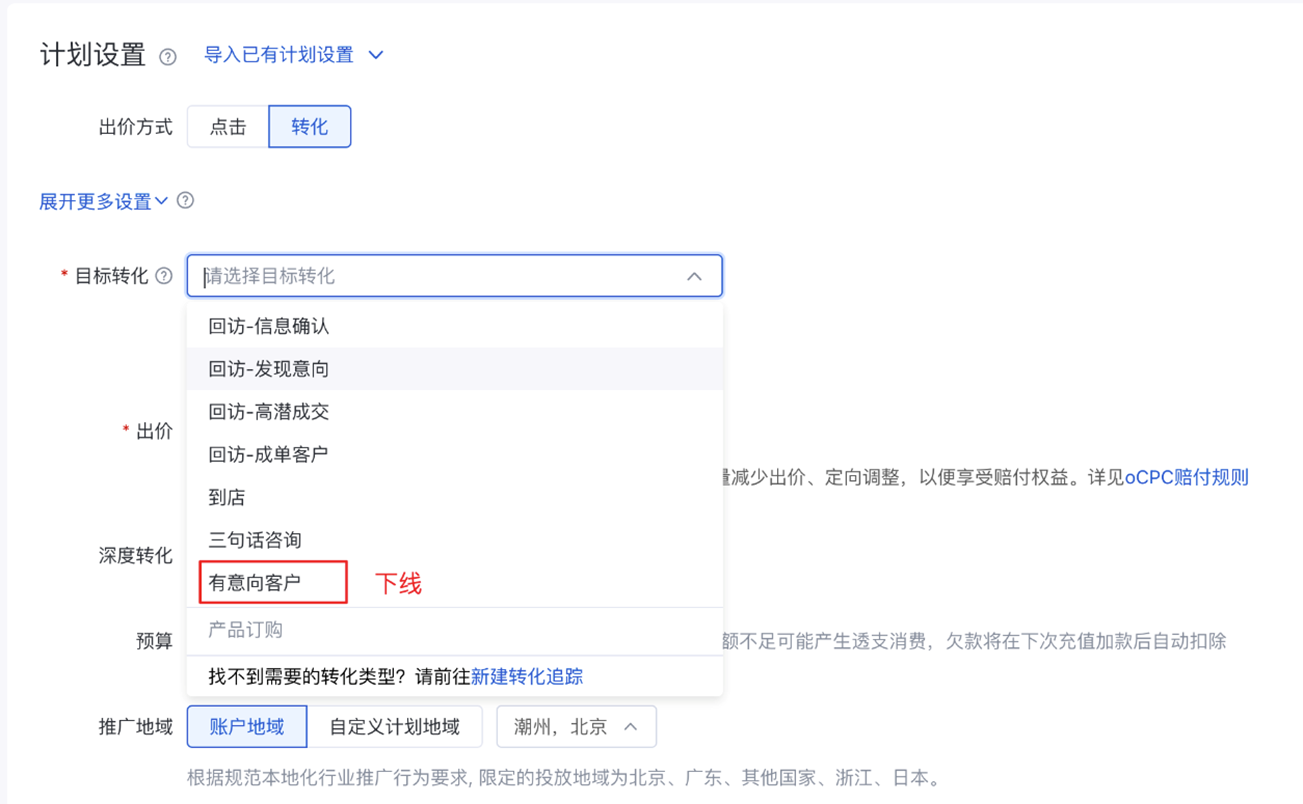Screen dimensions: 1303x804
Task: Select 回访-信息确认 option
Action: 269,327
